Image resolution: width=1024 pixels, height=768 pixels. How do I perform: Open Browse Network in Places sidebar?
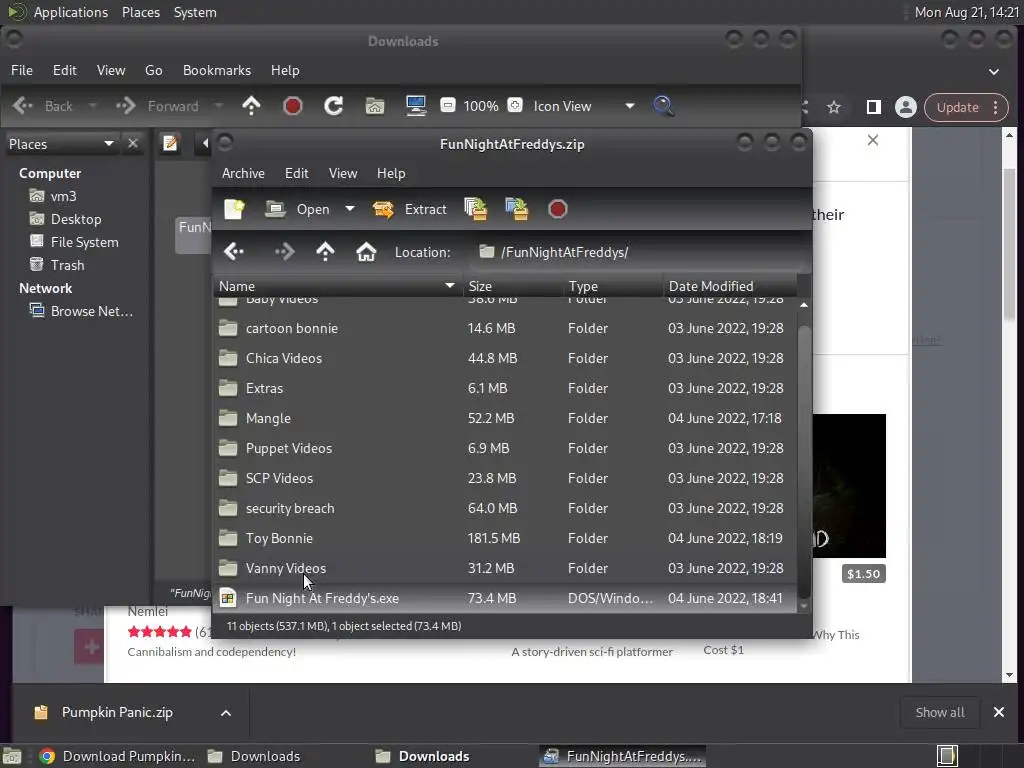(91, 312)
